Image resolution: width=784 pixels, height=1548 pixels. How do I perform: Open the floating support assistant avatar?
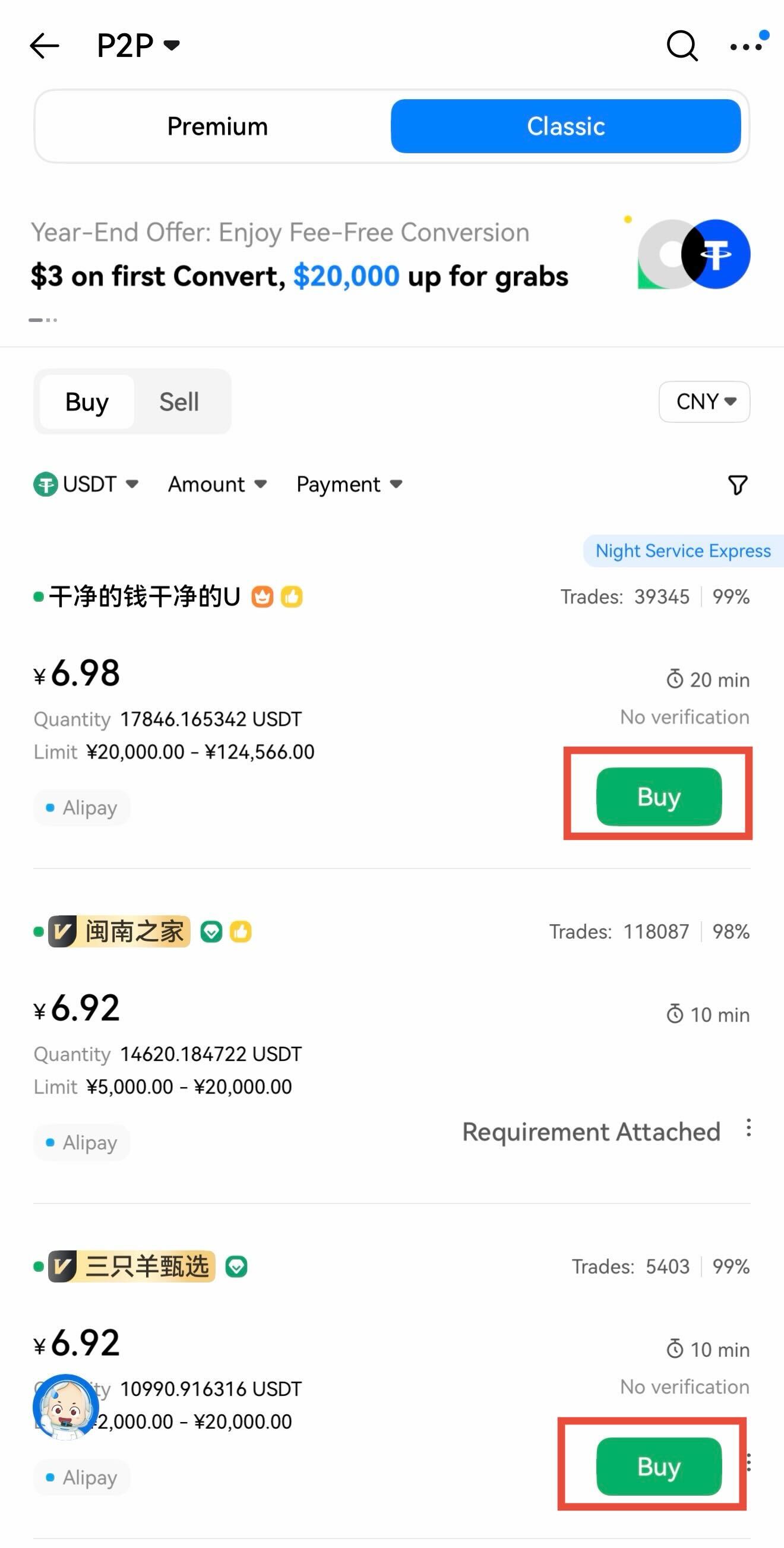pos(65,1407)
